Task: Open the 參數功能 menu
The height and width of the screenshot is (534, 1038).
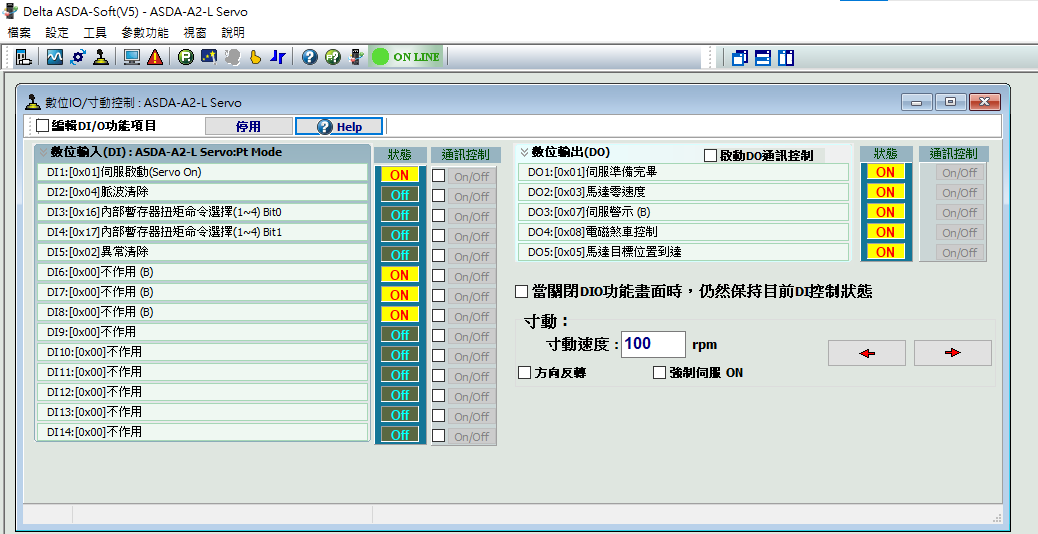Action: [145, 33]
